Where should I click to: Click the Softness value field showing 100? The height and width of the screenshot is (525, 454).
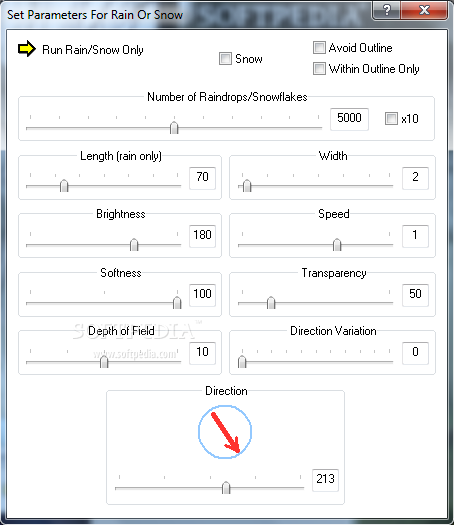[x=202, y=295]
